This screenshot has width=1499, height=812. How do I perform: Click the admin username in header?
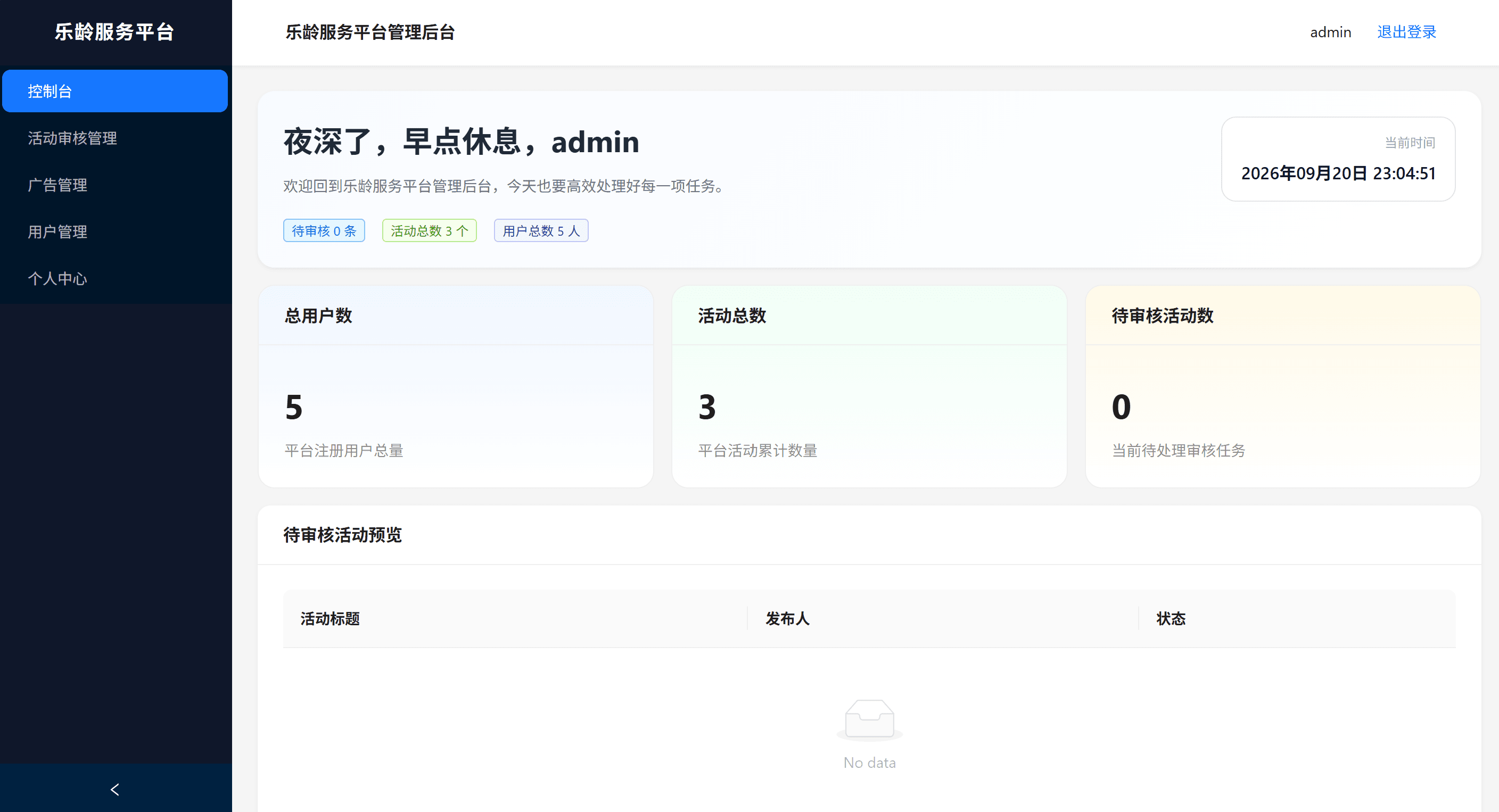tap(1330, 32)
